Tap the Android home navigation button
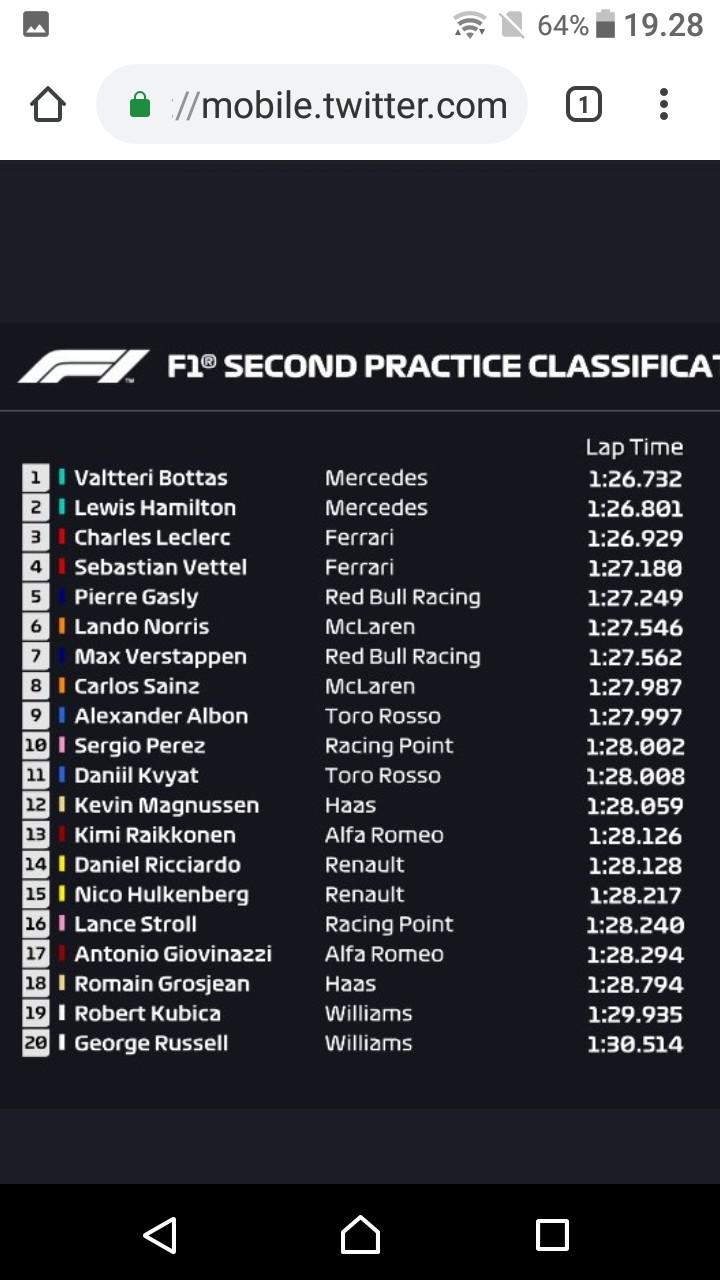 (360, 1235)
